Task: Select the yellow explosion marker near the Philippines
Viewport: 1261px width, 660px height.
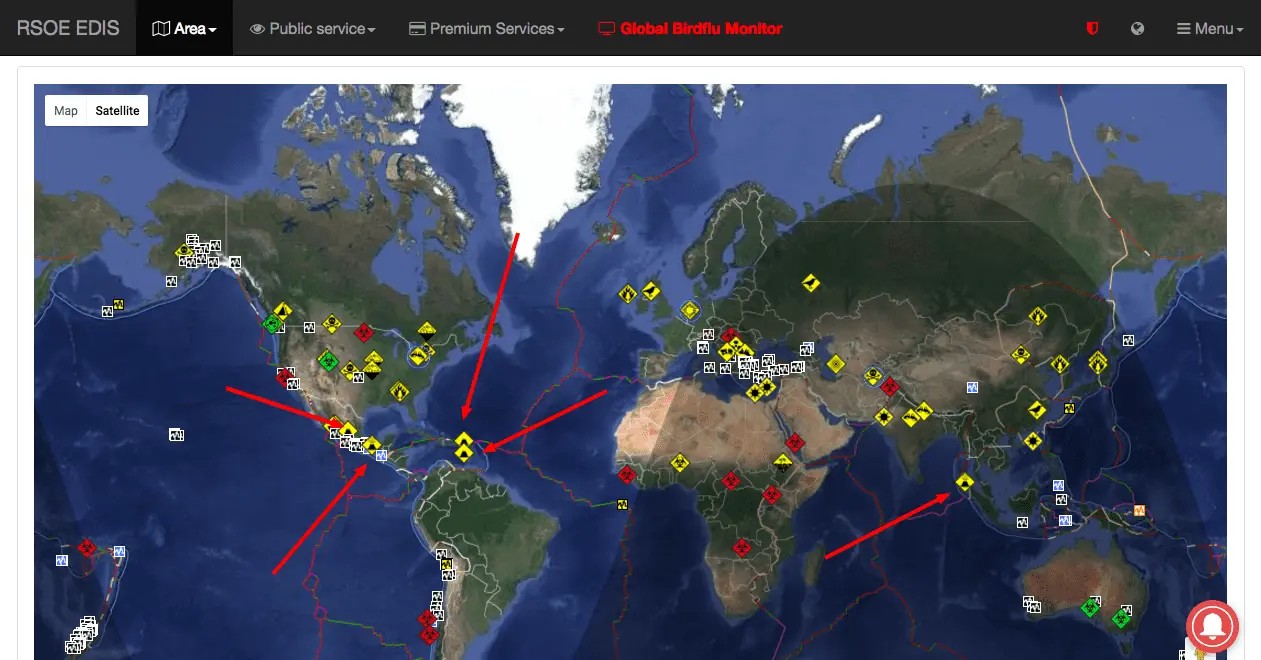Action: pos(1033,440)
